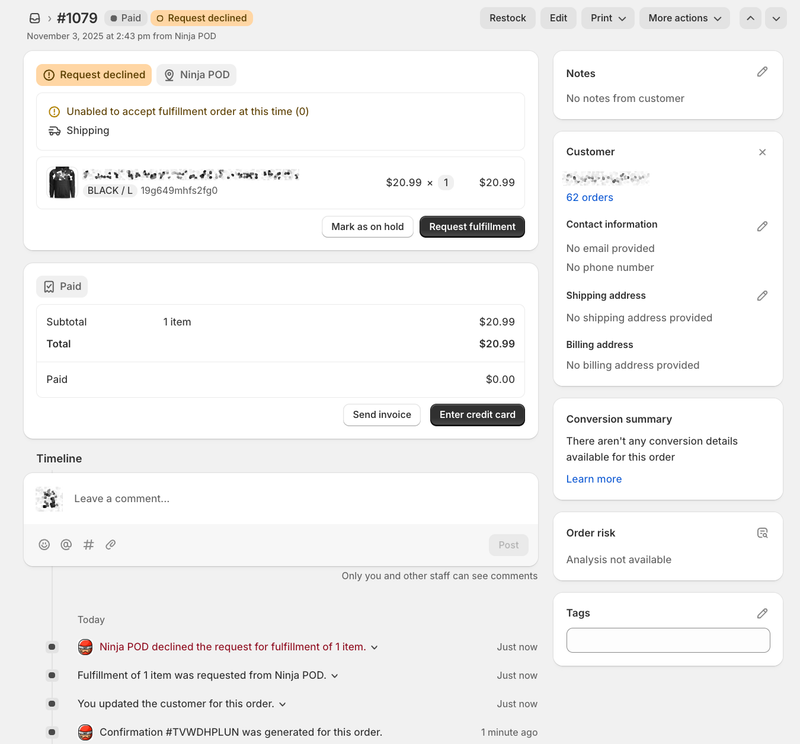Insert emoji in timeline comment
The height and width of the screenshot is (744, 800).
44,545
